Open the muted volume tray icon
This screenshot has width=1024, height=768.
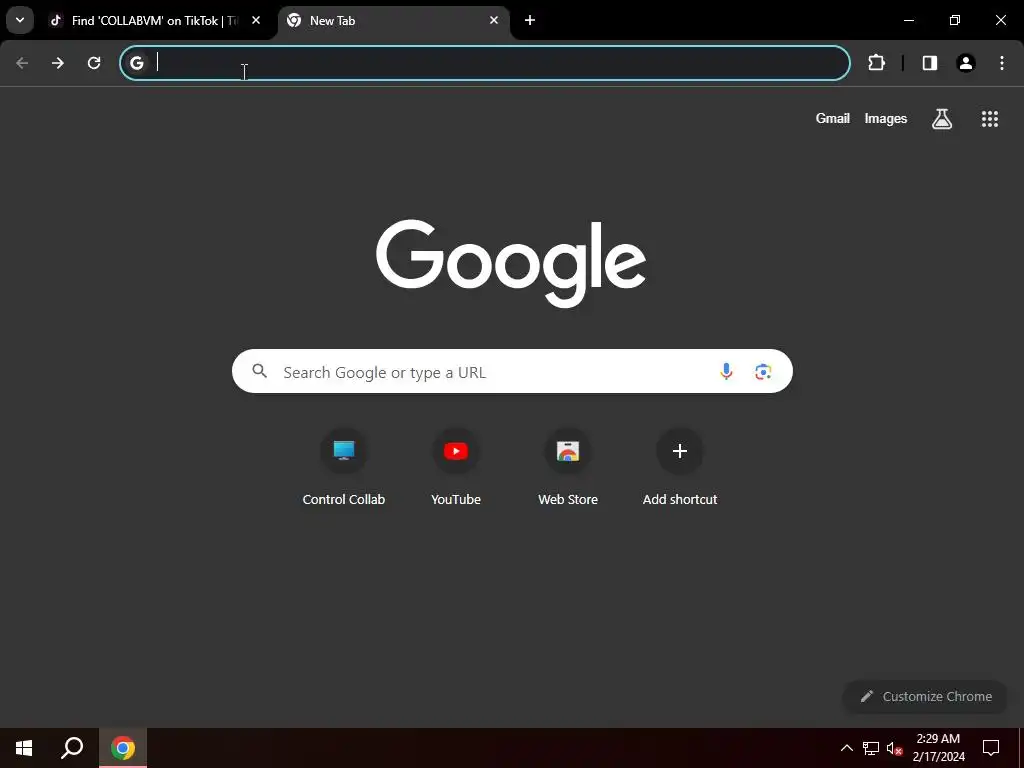pyautogui.click(x=894, y=748)
